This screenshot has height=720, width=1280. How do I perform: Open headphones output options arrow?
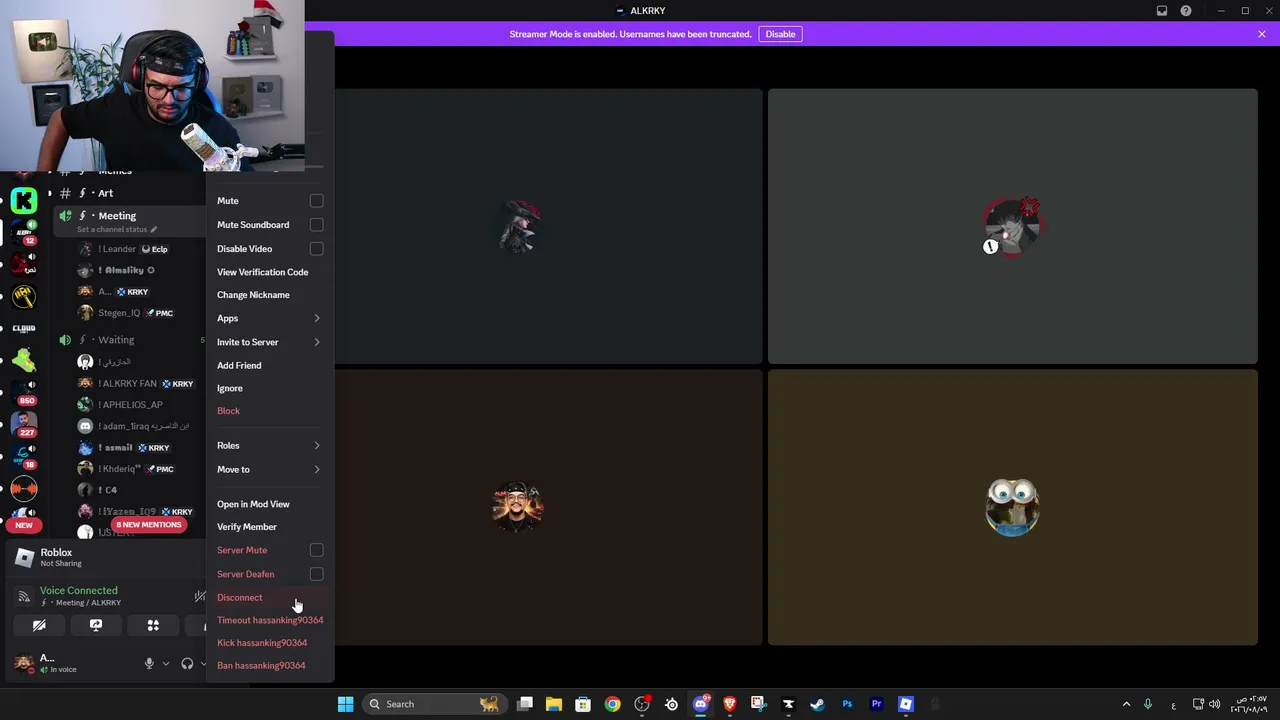tap(203, 663)
